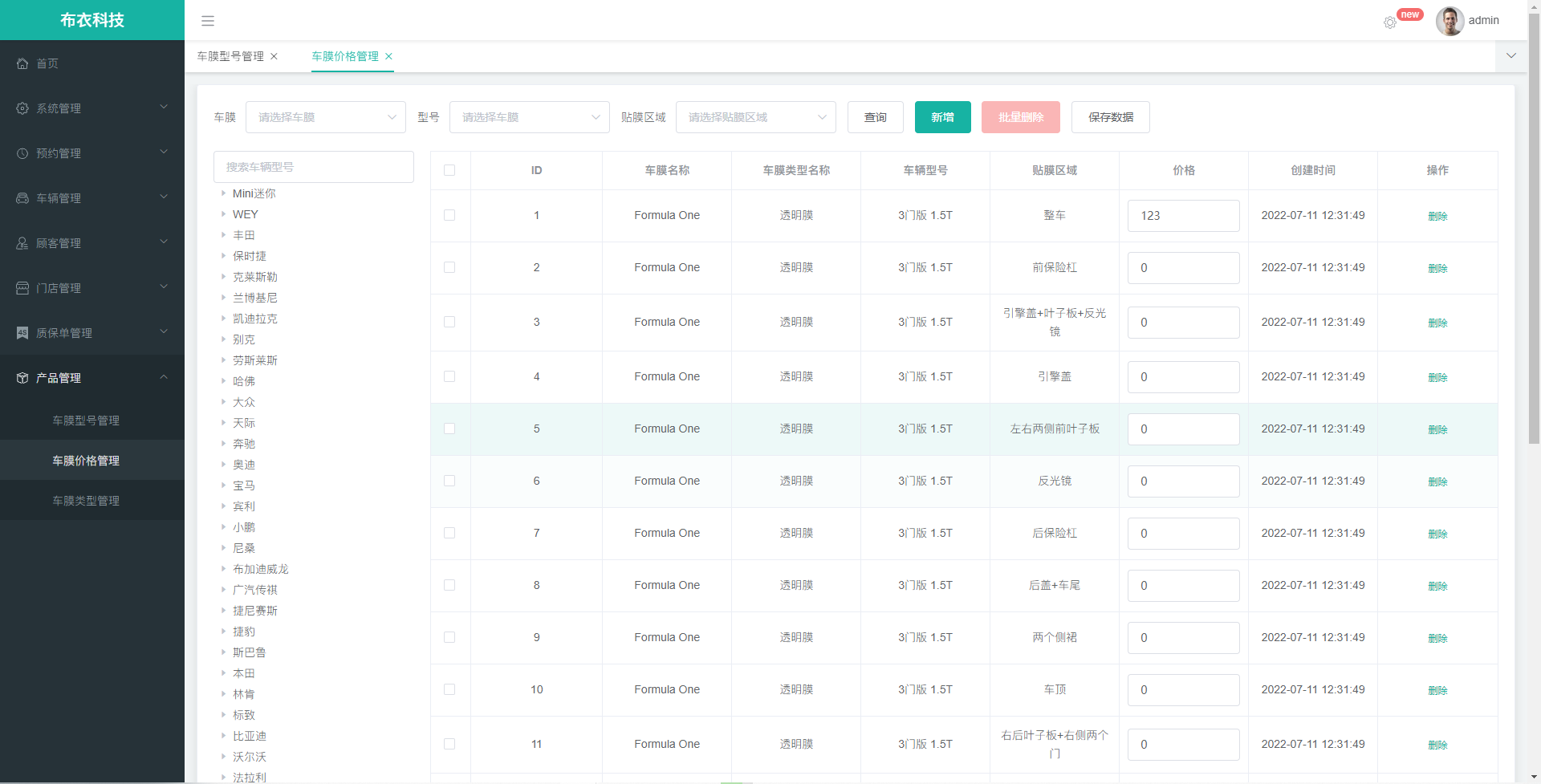The height and width of the screenshot is (784, 1541).
Task: Click the 门店管理 store icon
Action: click(x=22, y=288)
